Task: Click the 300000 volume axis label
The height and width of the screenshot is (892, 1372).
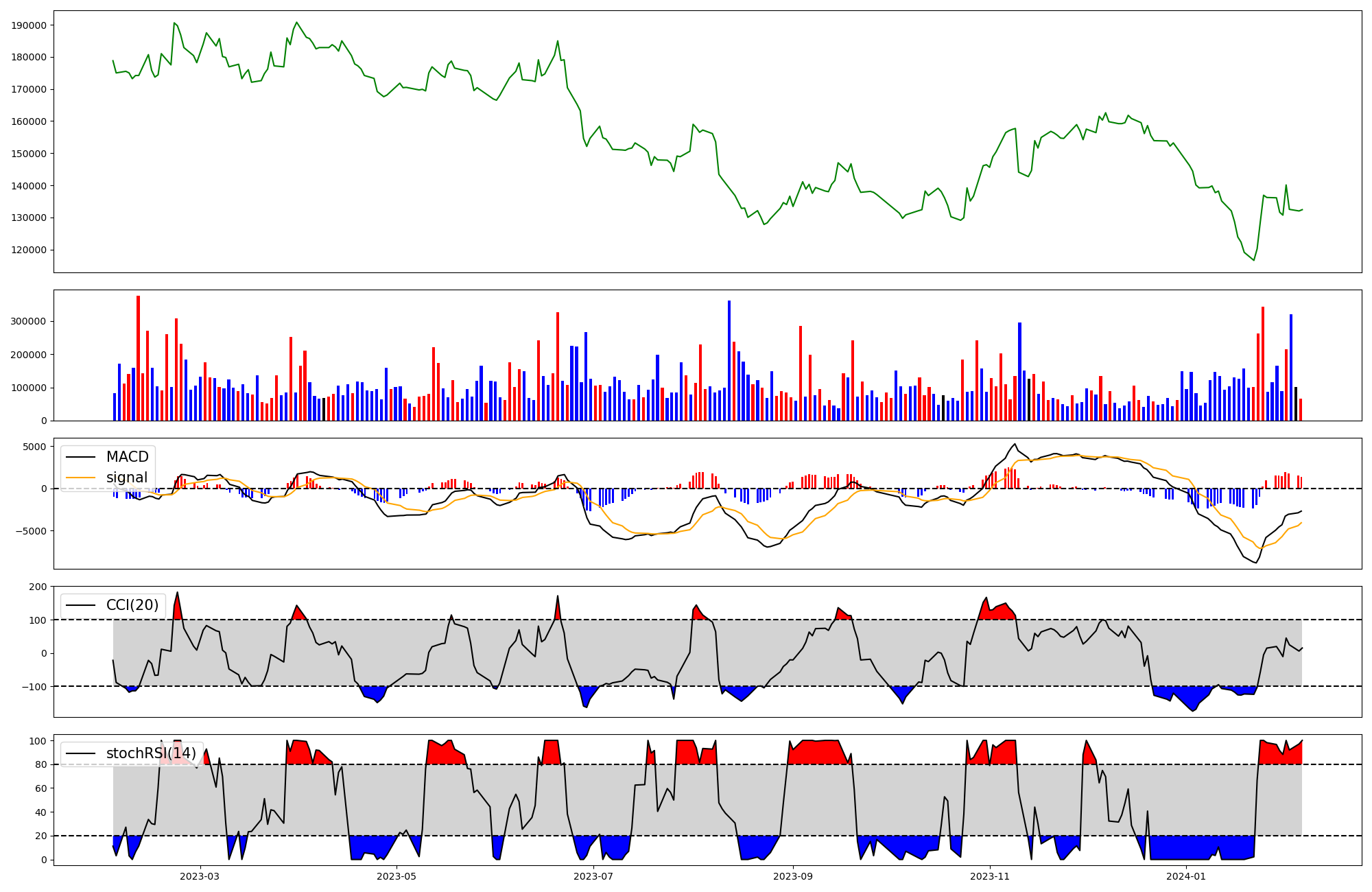Action: [x=29, y=322]
